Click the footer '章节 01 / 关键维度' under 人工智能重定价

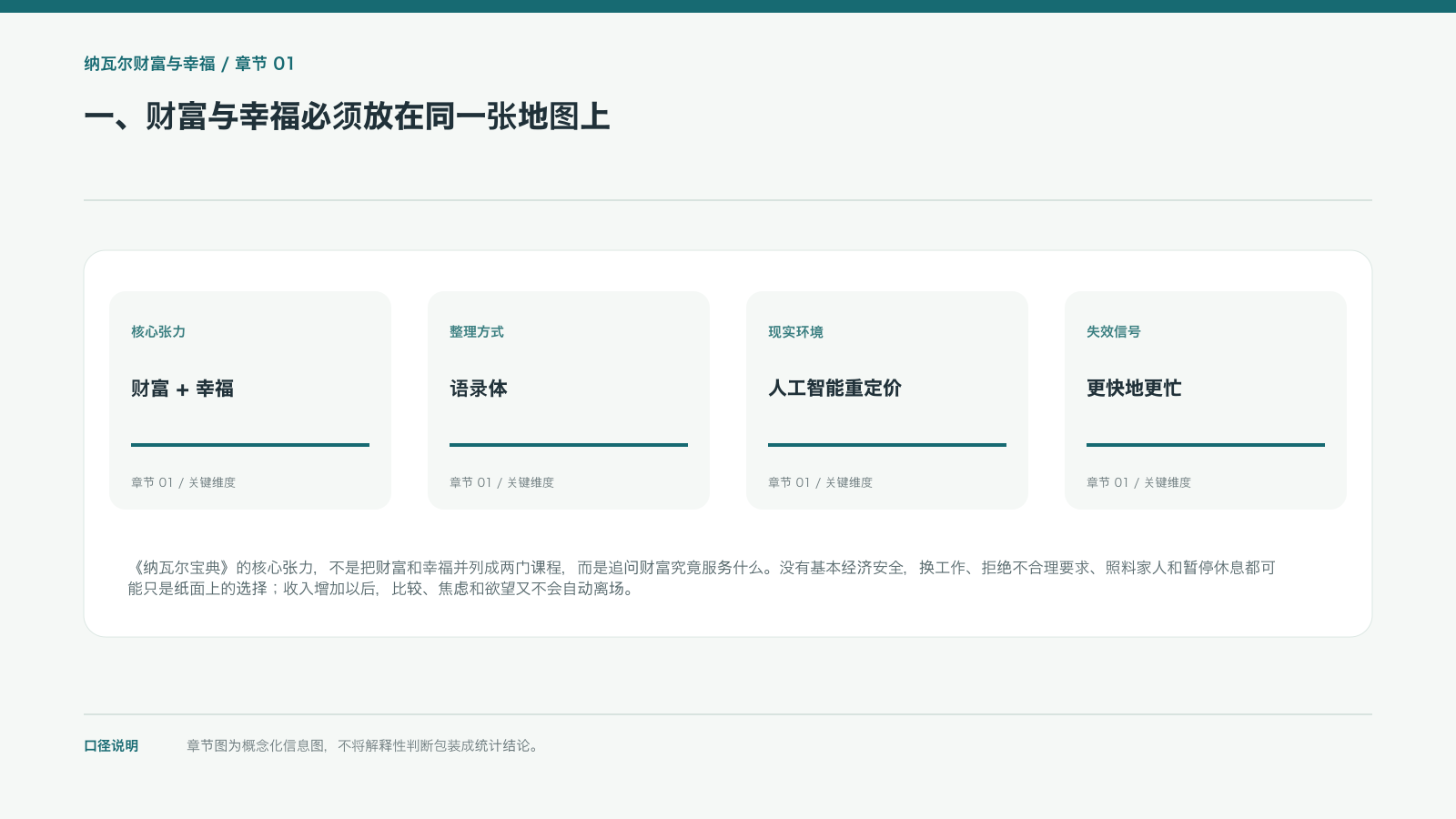[x=820, y=482]
